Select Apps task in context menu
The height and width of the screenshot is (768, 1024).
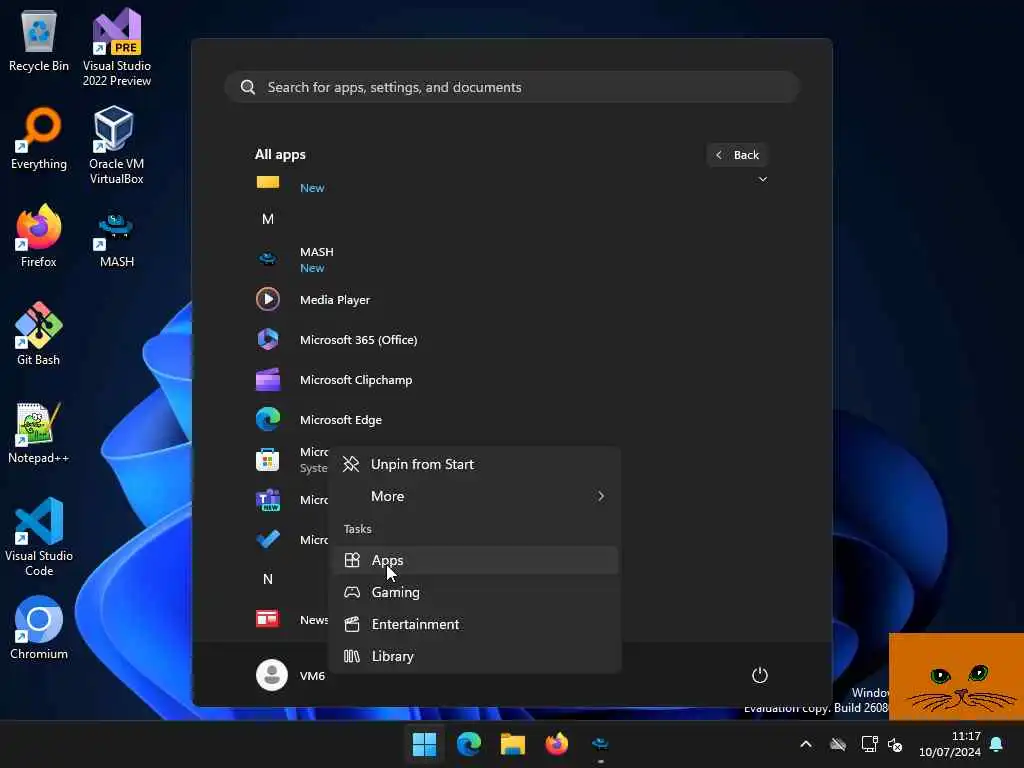(476, 560)
